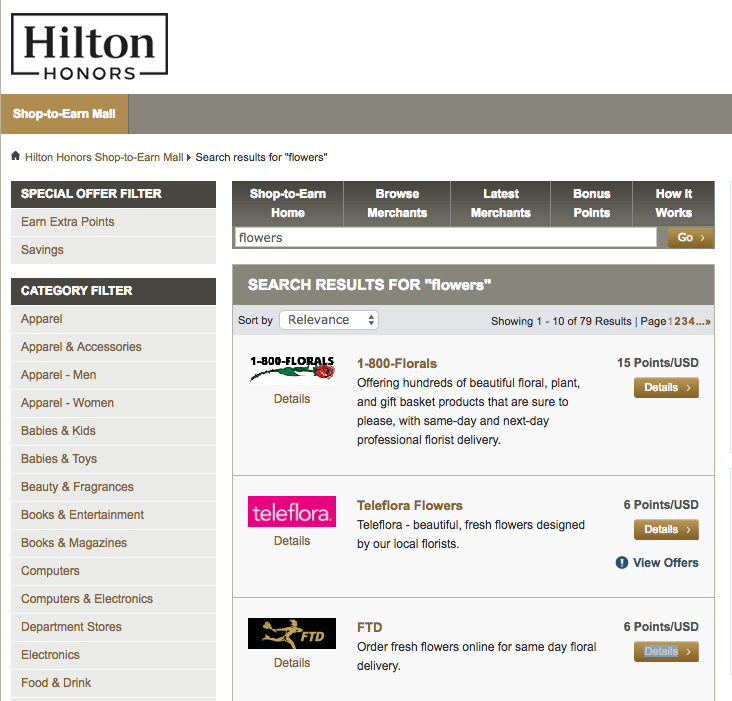
Task: Click the Showing 1 - 10 of 79 Results text
Action: click(x=561, y=321)
